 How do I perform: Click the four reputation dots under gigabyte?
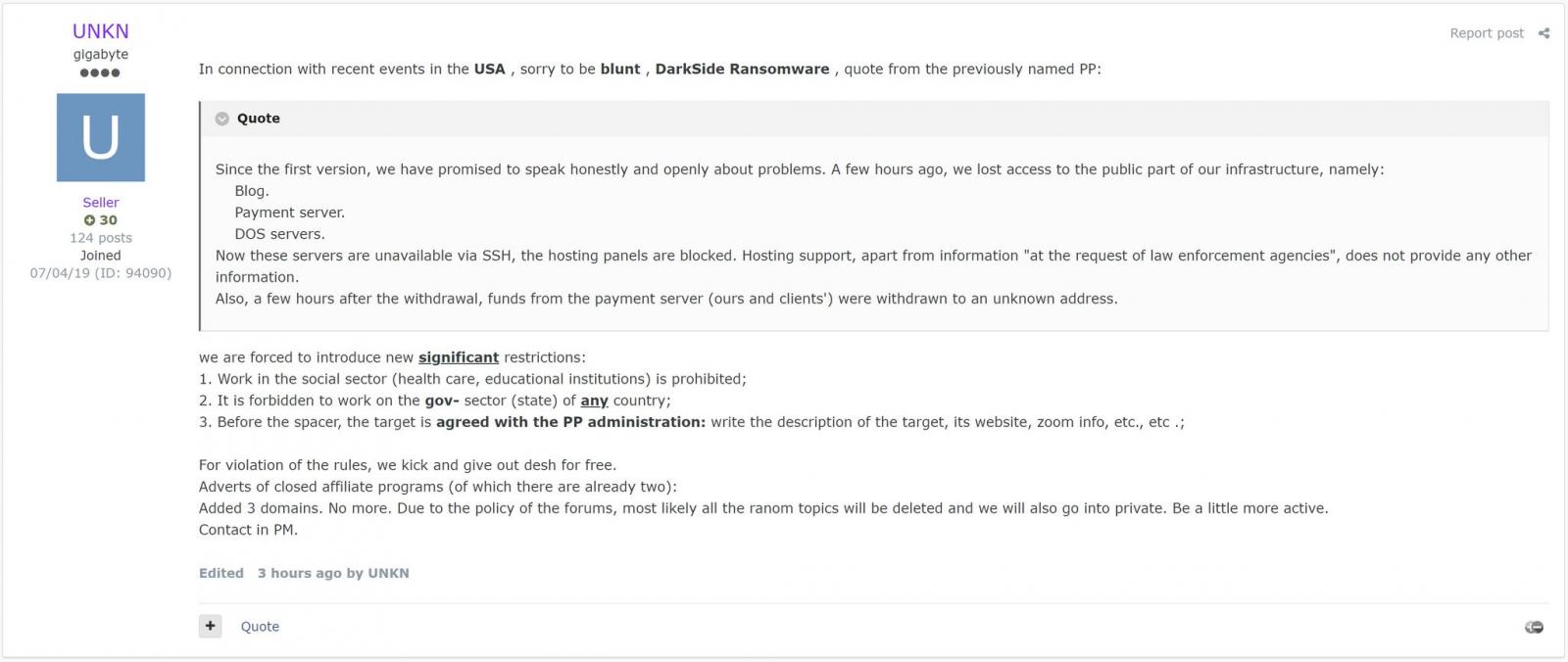tap(100, 71)
